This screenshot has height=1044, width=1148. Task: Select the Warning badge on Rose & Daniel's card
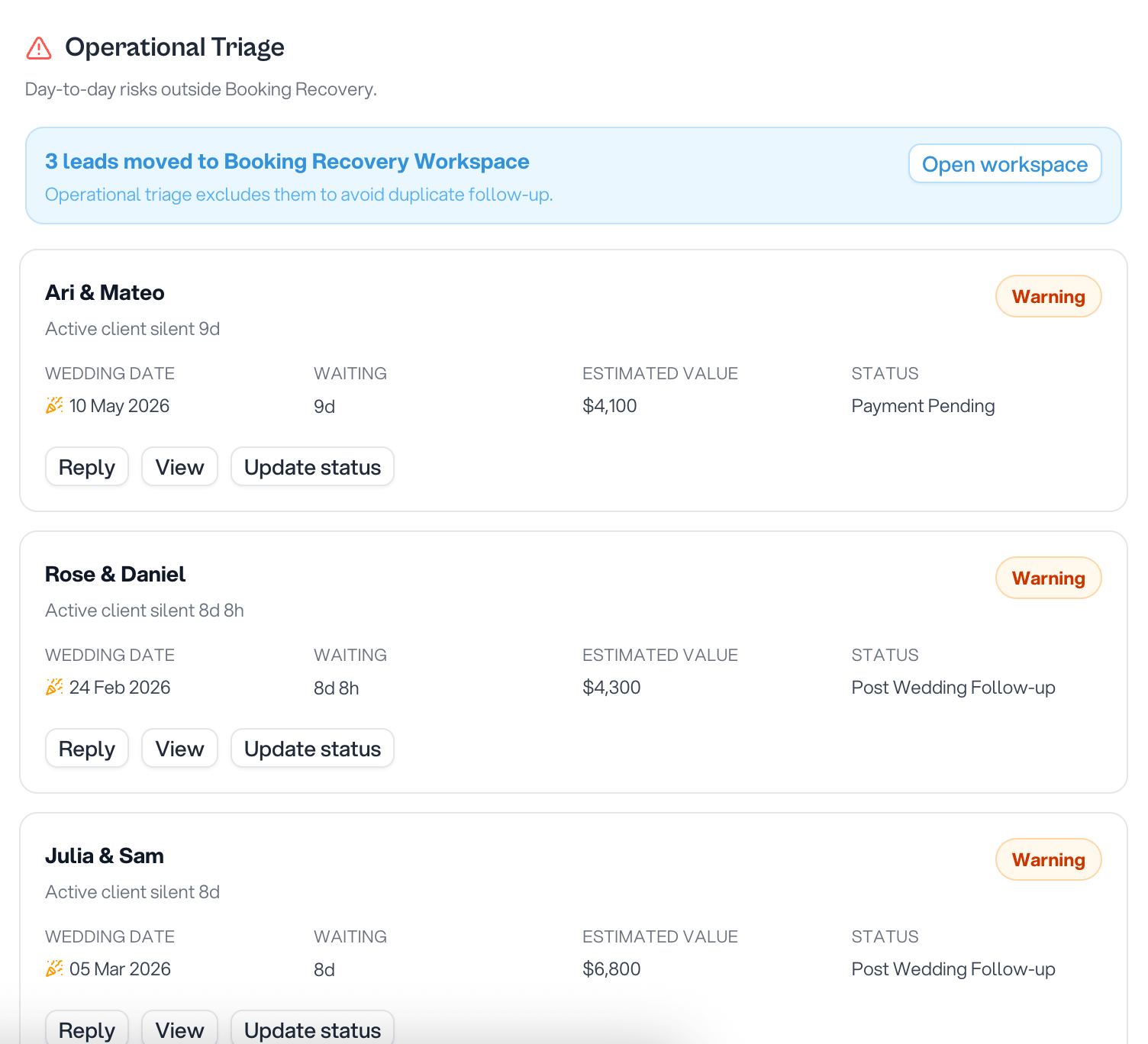(x=1048, y=578)
